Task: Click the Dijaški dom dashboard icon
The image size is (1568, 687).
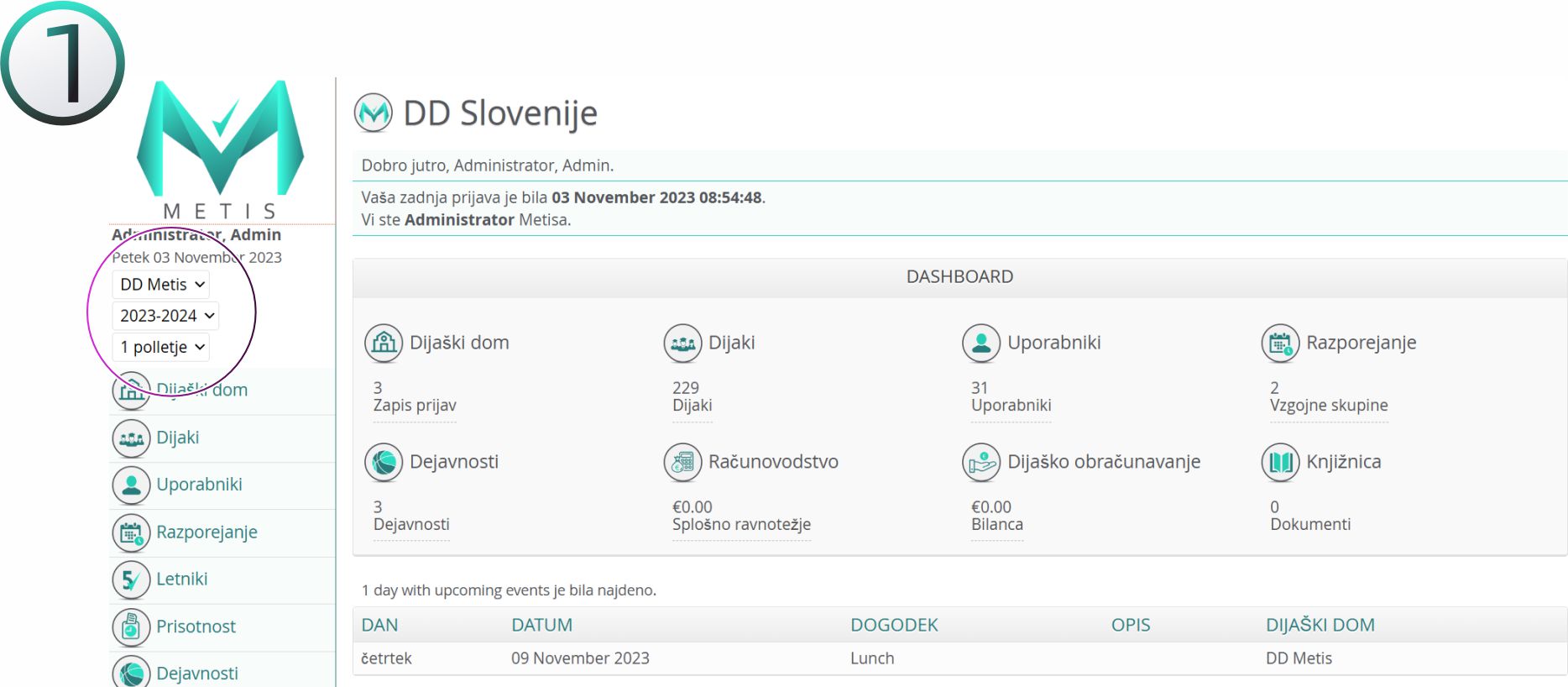Action: [x=384, y=343]
